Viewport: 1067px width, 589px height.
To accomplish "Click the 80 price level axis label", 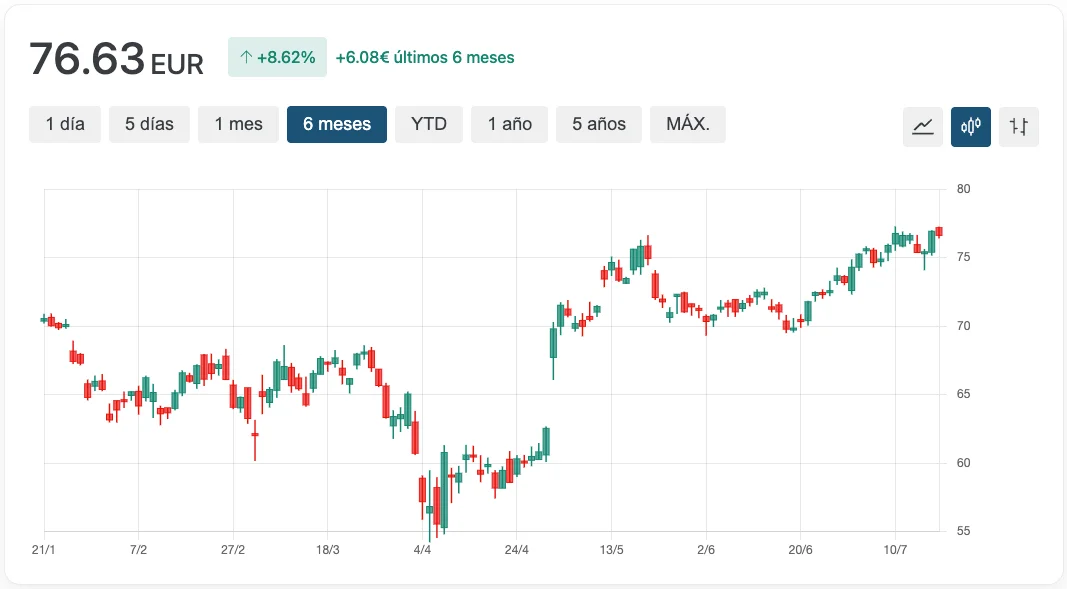I will click(964, 189).
